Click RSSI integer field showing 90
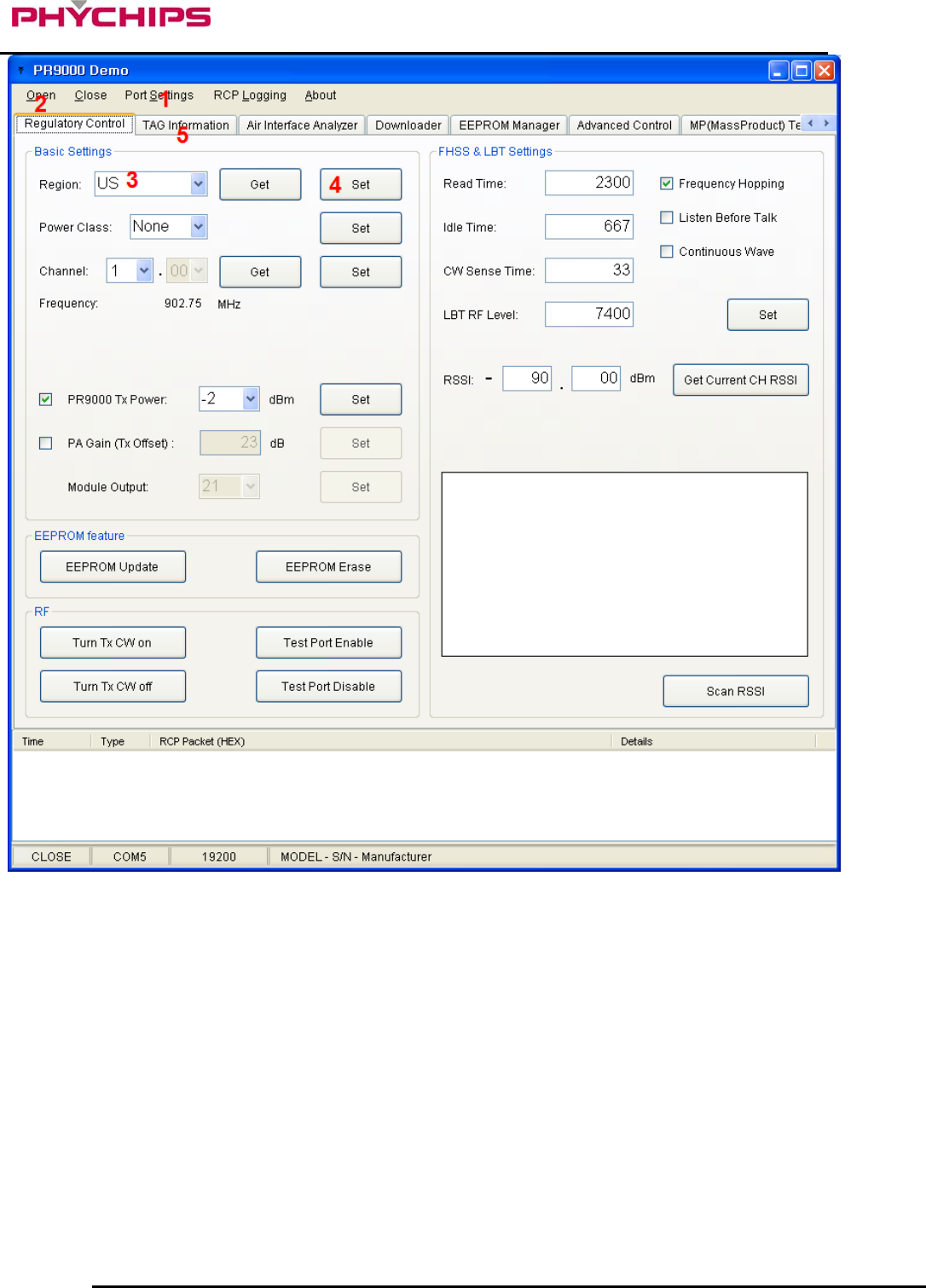This screenshot has width=926, height=1288. tap(527, 378)
